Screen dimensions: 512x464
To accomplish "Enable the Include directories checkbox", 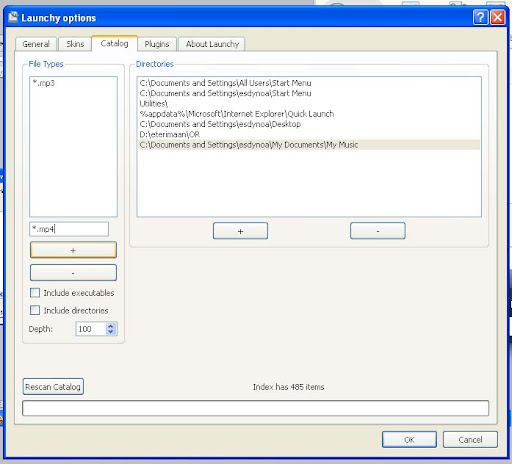I will (x=35, y=310).
